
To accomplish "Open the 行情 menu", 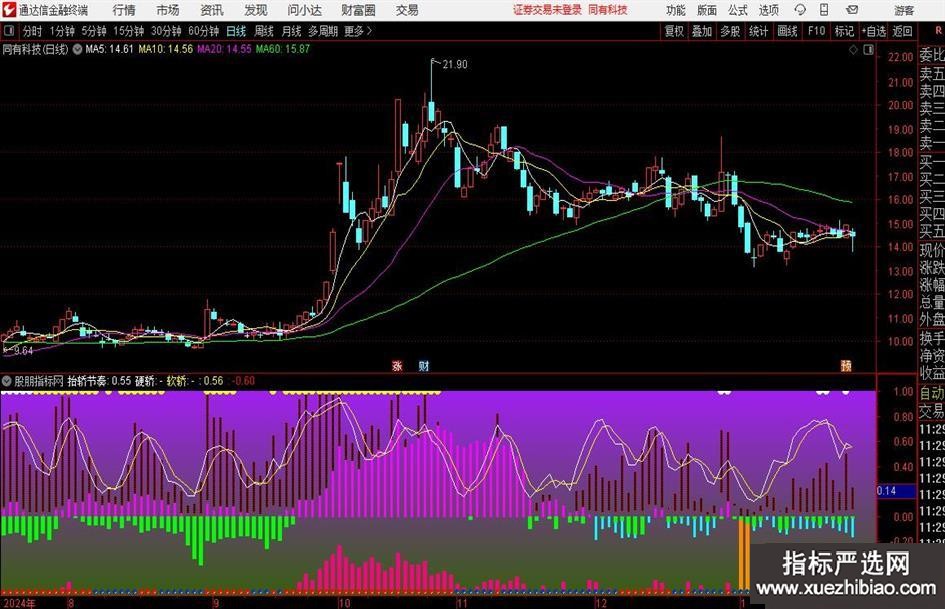I will 124,10.
